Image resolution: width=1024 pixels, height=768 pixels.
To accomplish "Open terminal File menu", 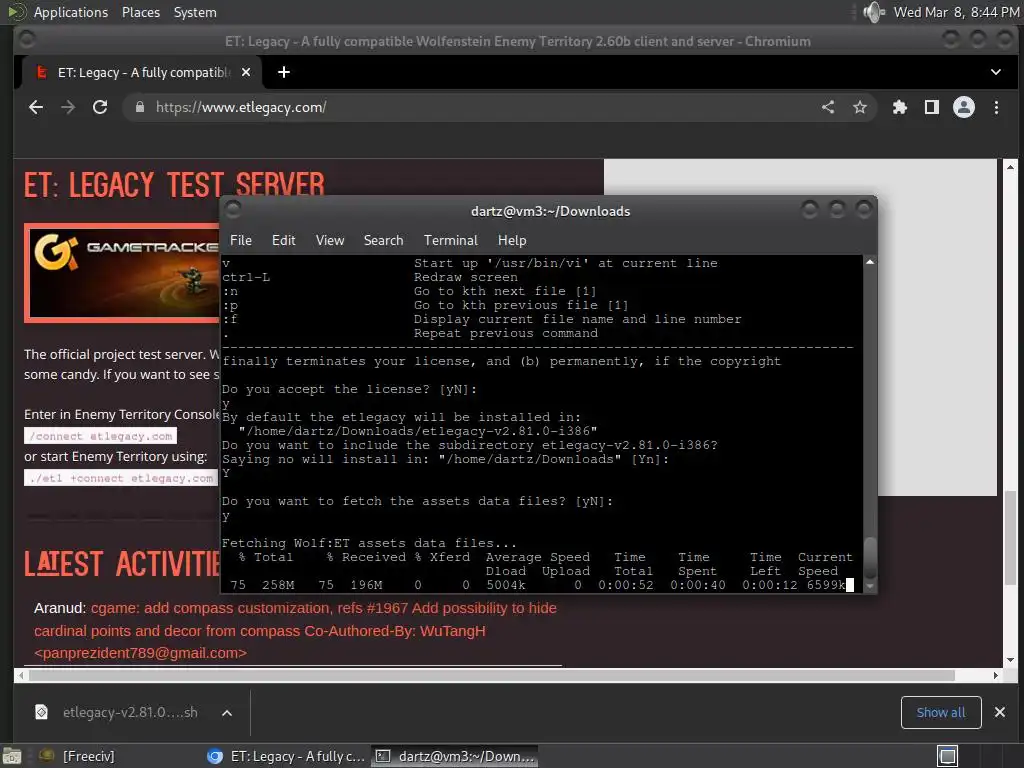I will point(240,240).
